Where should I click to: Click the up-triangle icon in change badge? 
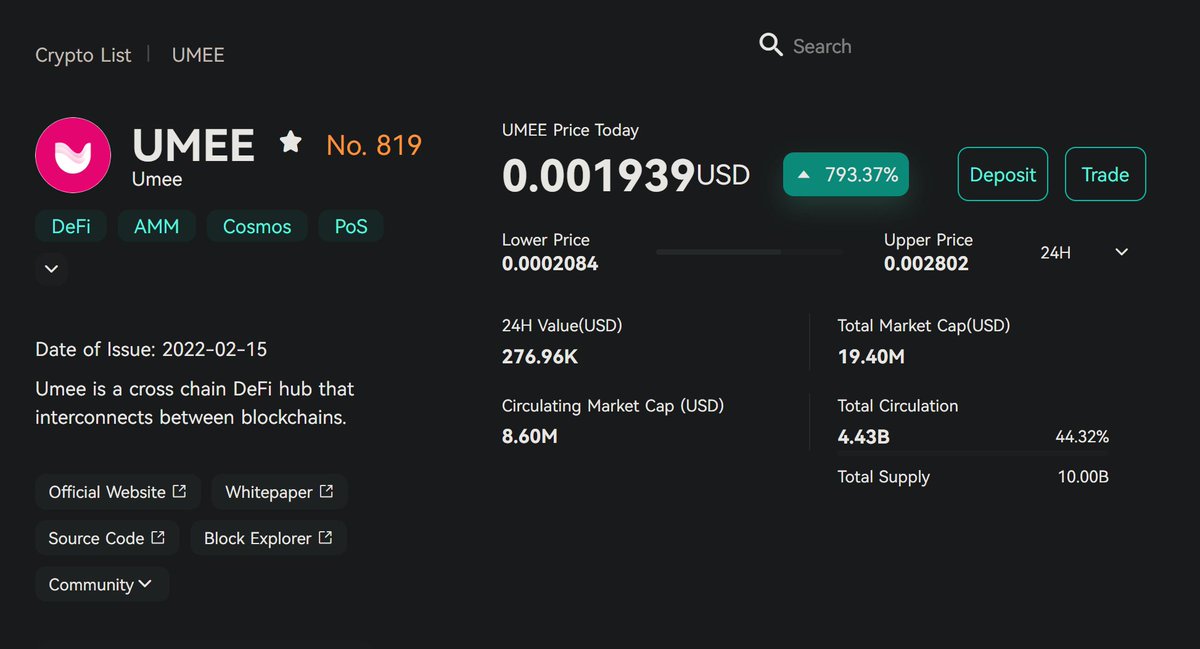click(803, 175)
